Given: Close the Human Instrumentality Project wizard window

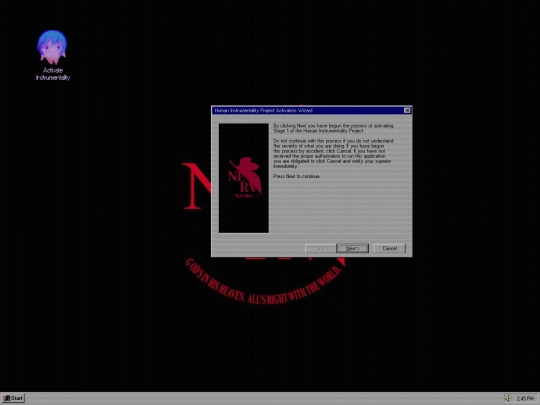Looking at the screenshot, I should (407, 110).
